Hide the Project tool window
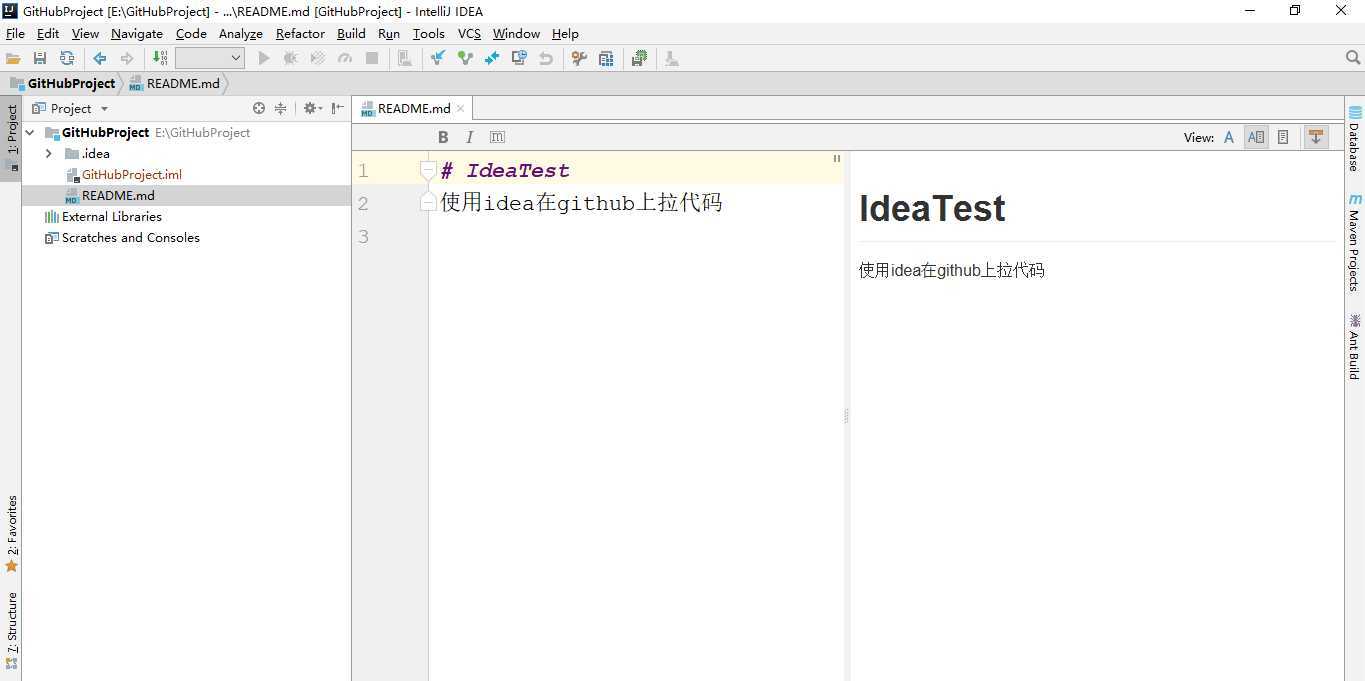This screenshot has width=1365, height=681. tap(338, 108)
